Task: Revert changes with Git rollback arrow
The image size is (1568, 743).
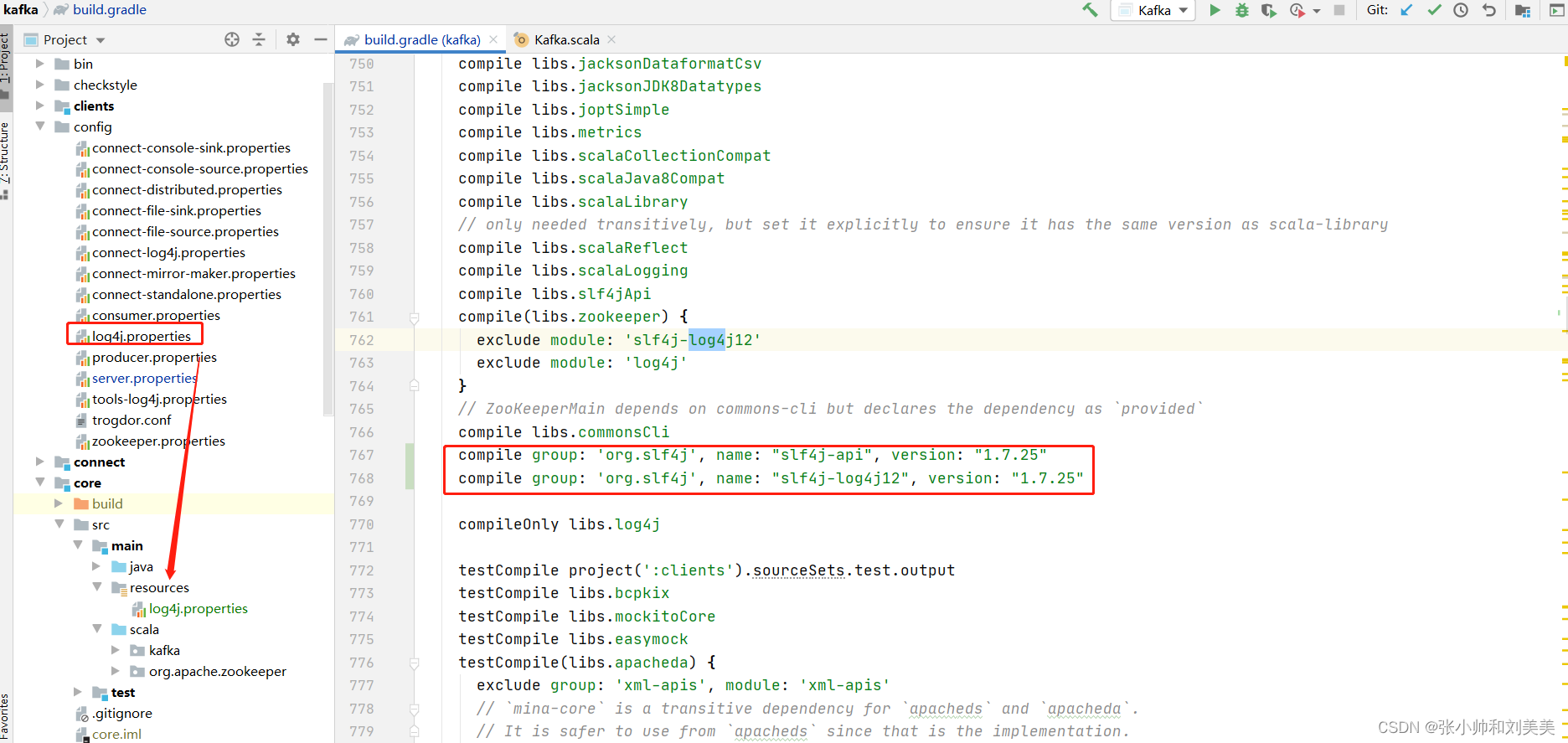Action: [x=1488, y=10]
